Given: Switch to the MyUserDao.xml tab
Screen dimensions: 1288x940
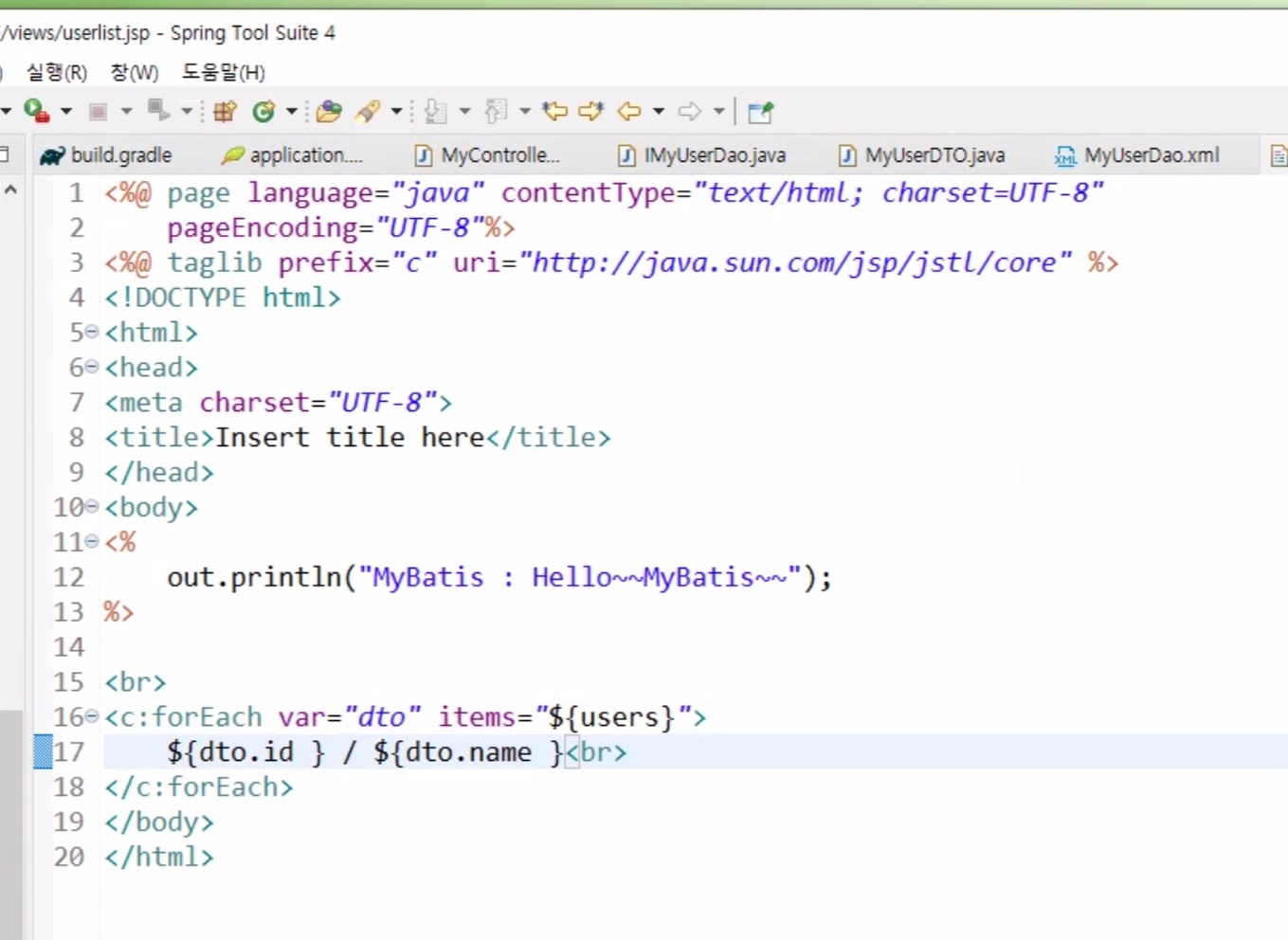Looking at the screenshot, I should coord(1138,155).
